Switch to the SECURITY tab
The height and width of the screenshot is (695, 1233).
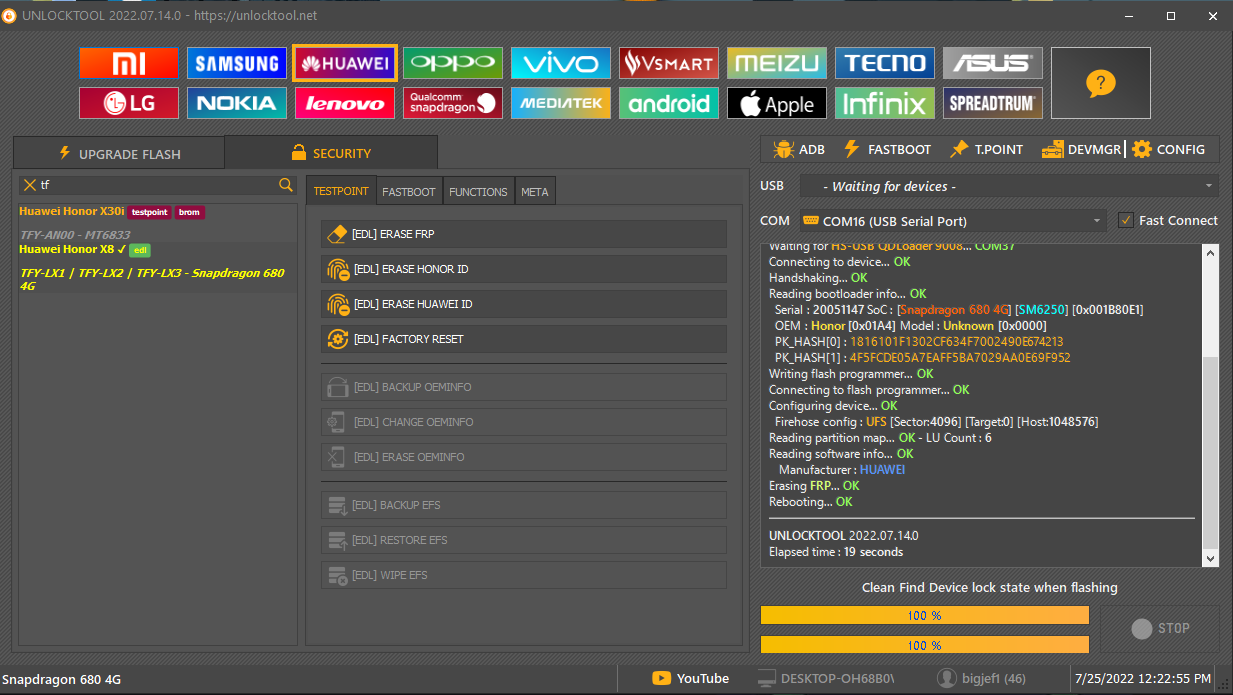point(330,153)
